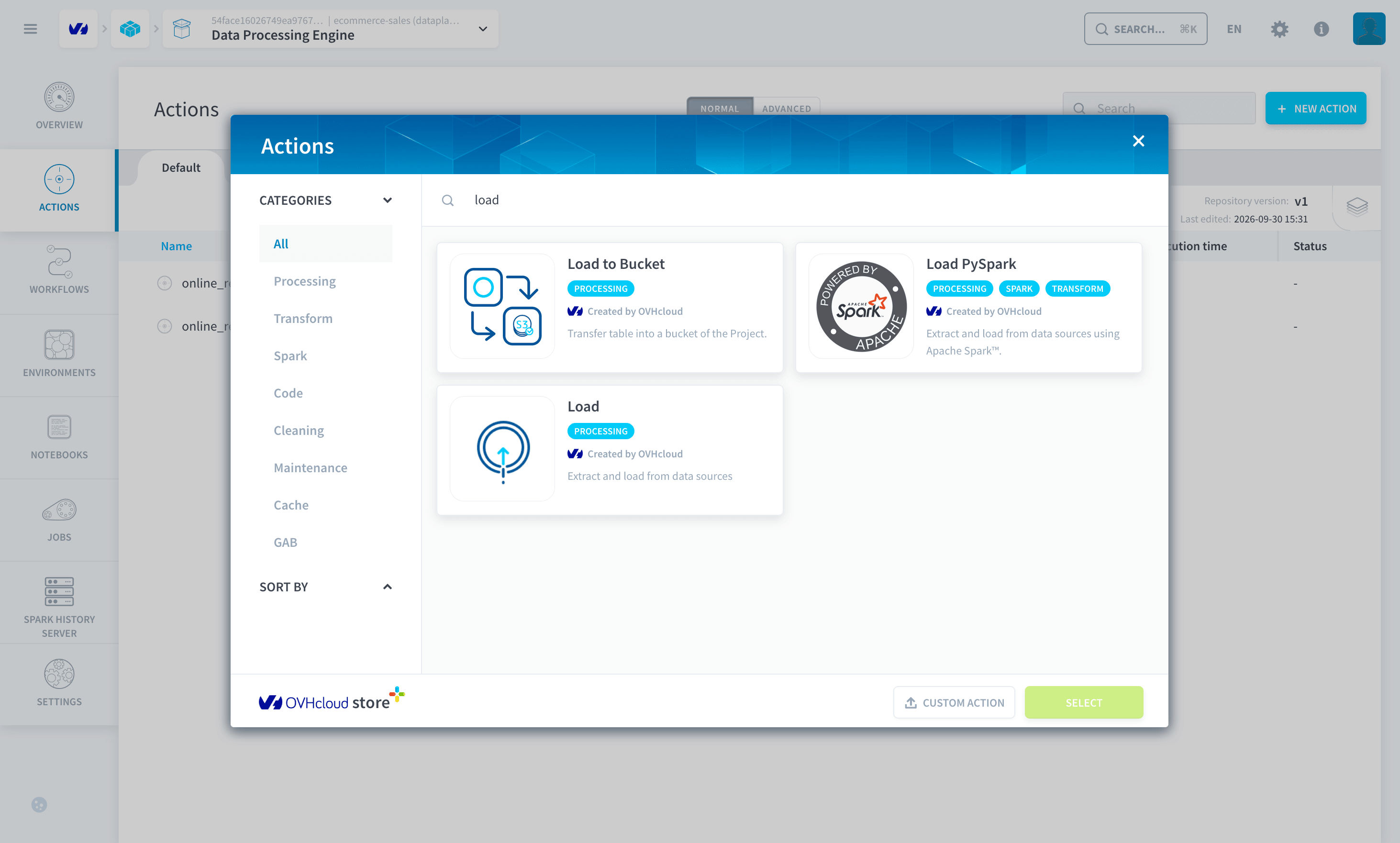Open the settings gear in top bar

(1279, 29)
